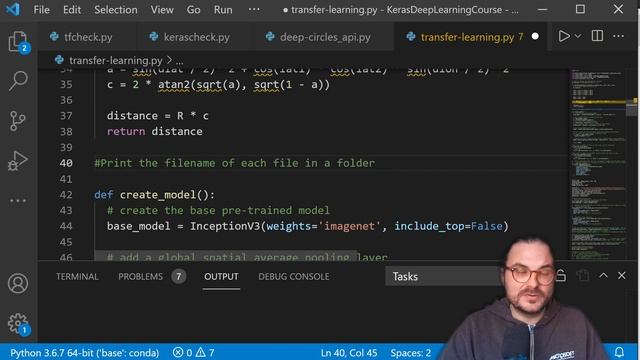Click the comment 'Print the filename of each file'
Image resolution: width=640 pixels, height=360 pixels.
click(x=234, y=163)
